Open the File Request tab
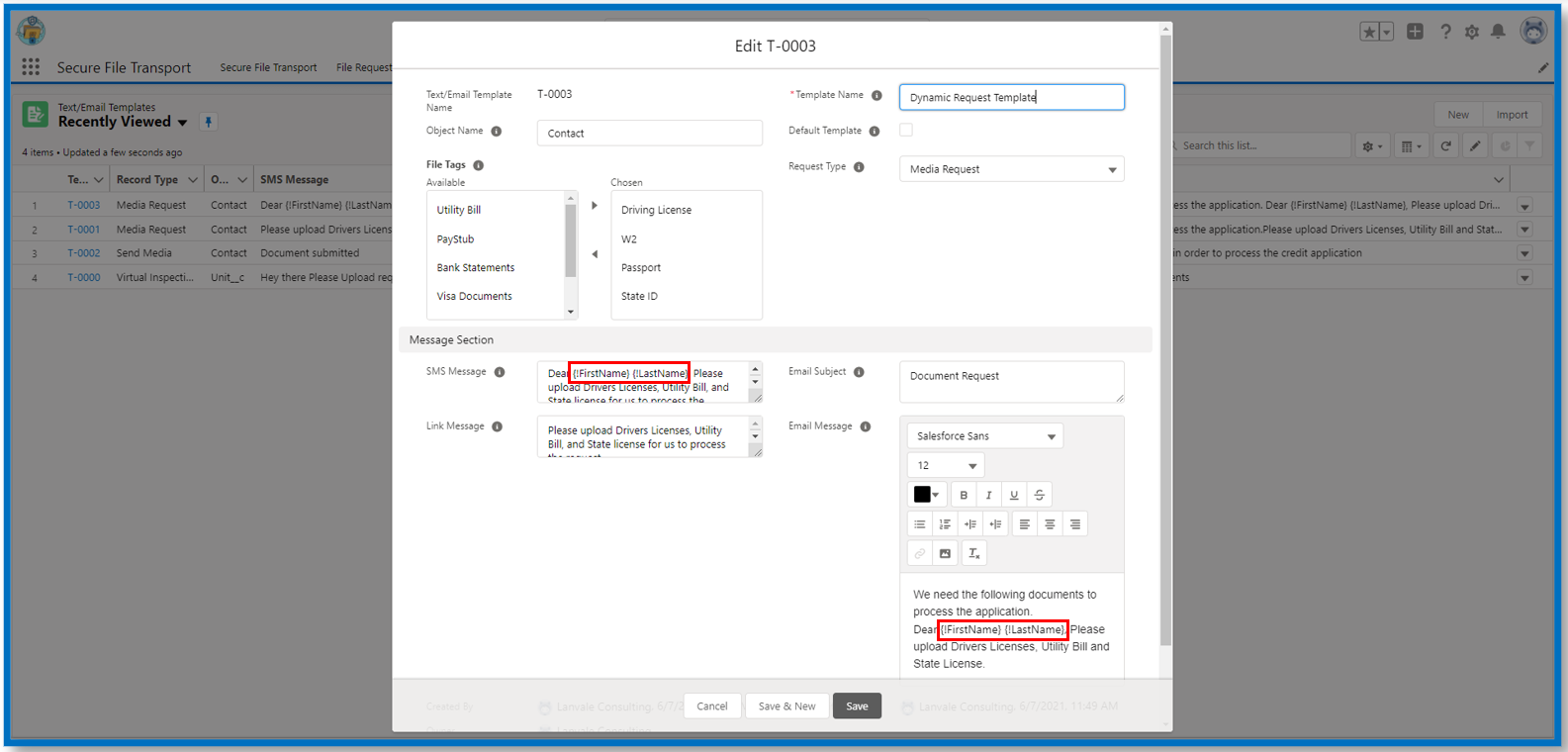Viewport: 1568px width, 752px height. pos(364,67)
